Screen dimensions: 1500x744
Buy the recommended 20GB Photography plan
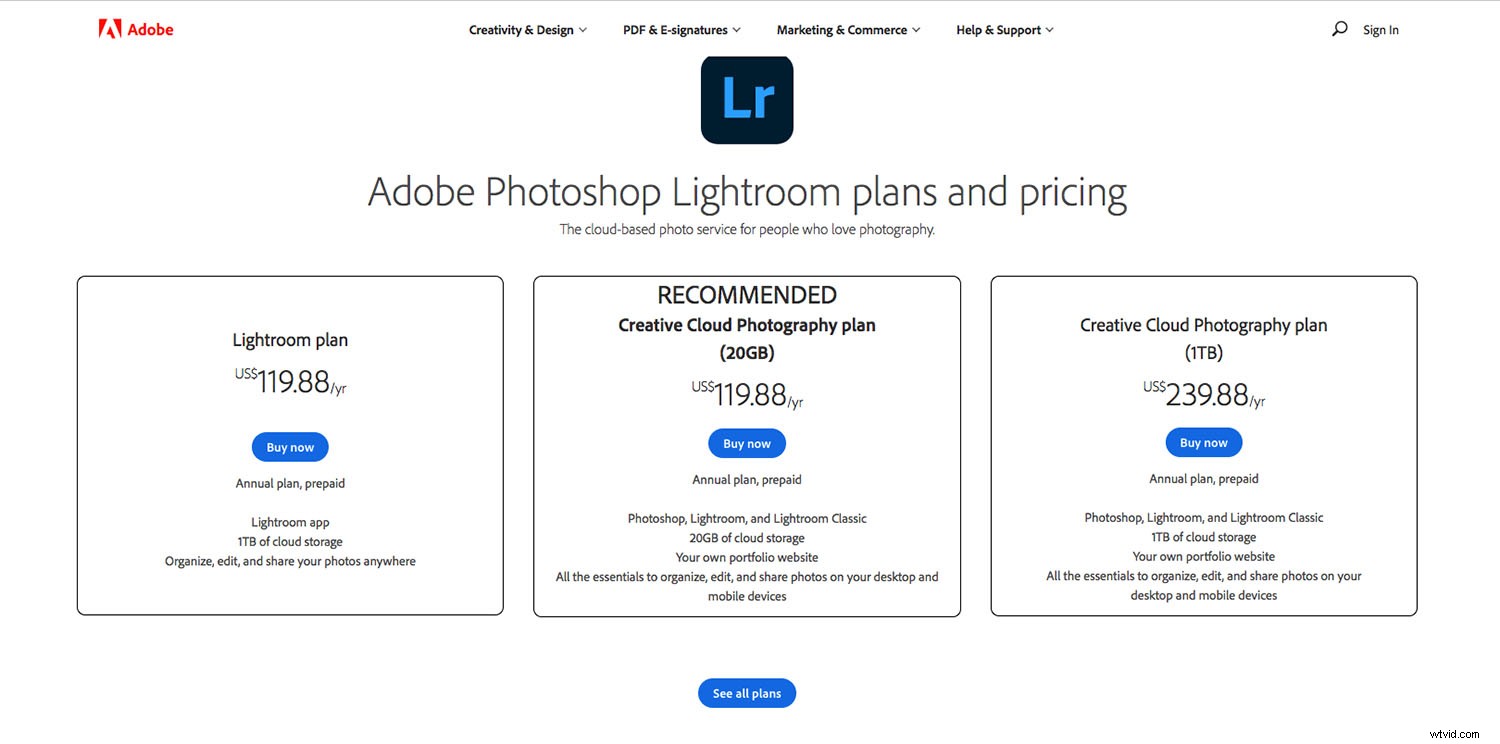747,443
